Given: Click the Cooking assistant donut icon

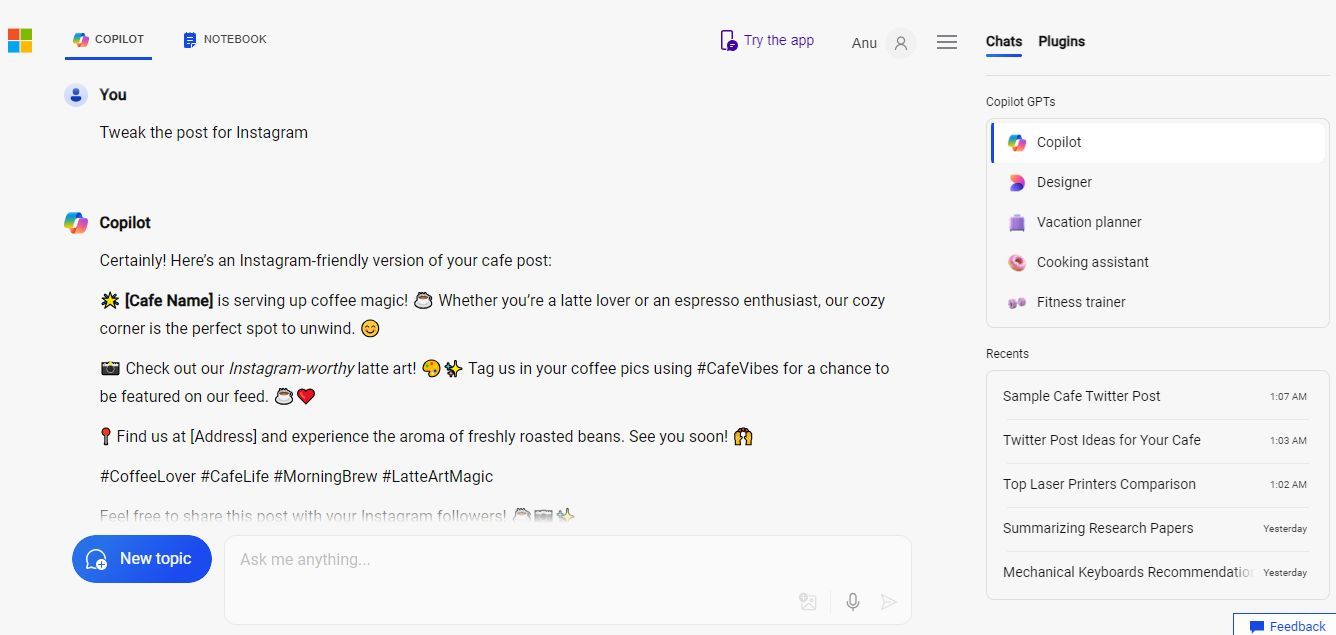Looking at the screenshot, I should click(x=1017, y=262).
